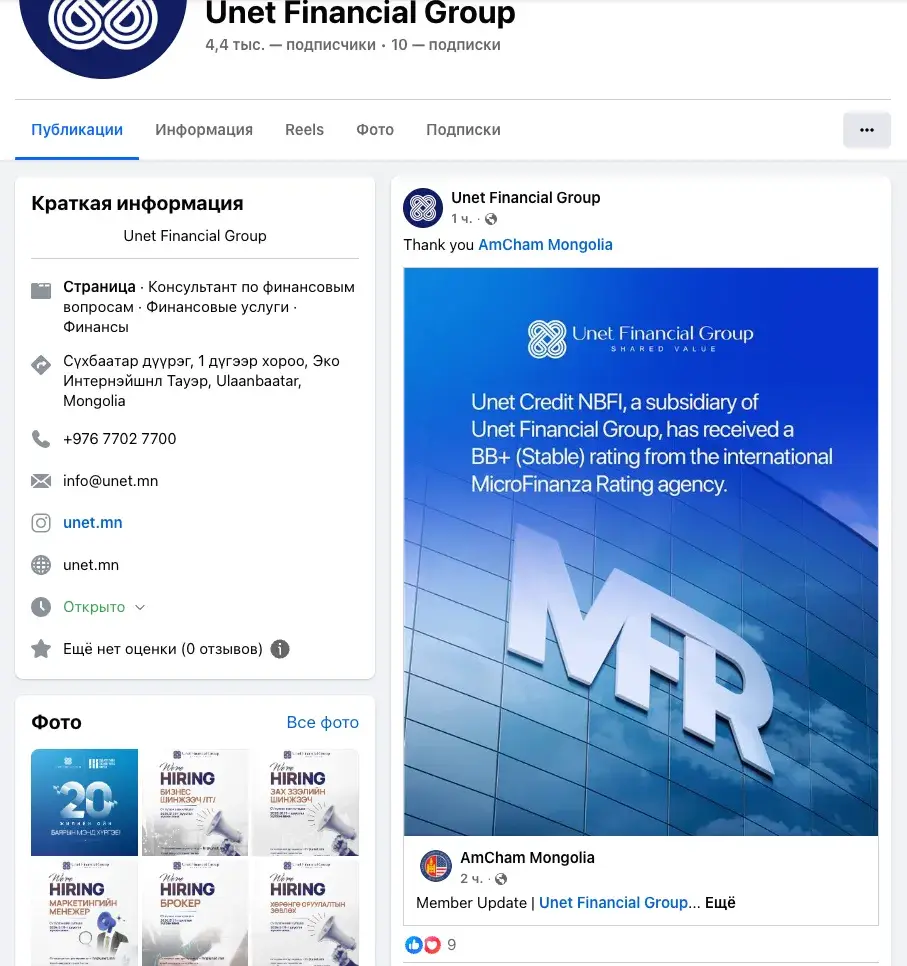The height and width of the screenshot is (966, 907).
Task: Click the public globe icon next to 1 ч.
Action: point(491,219)
